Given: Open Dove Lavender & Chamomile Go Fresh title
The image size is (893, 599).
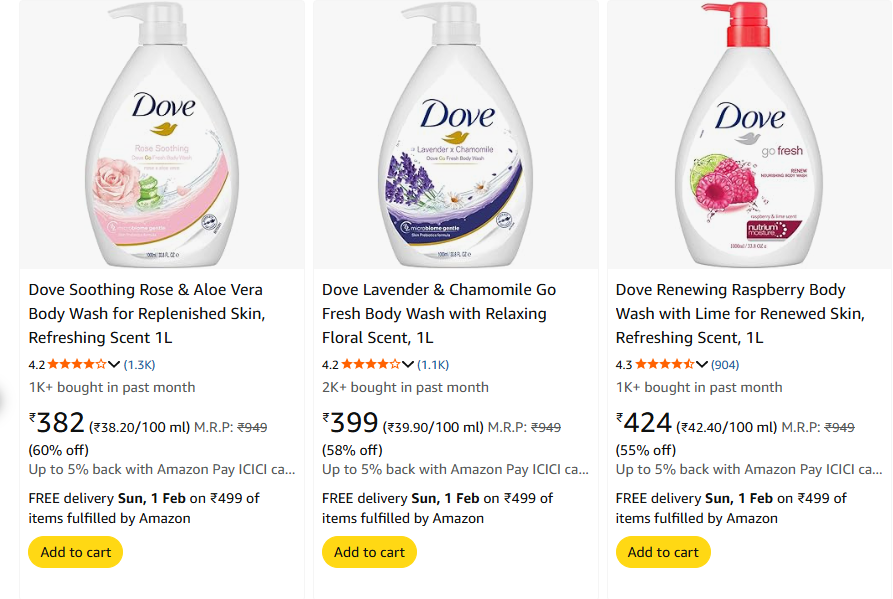Looking at the screenshot, I should pyautogui.click(x=438, y=313).
